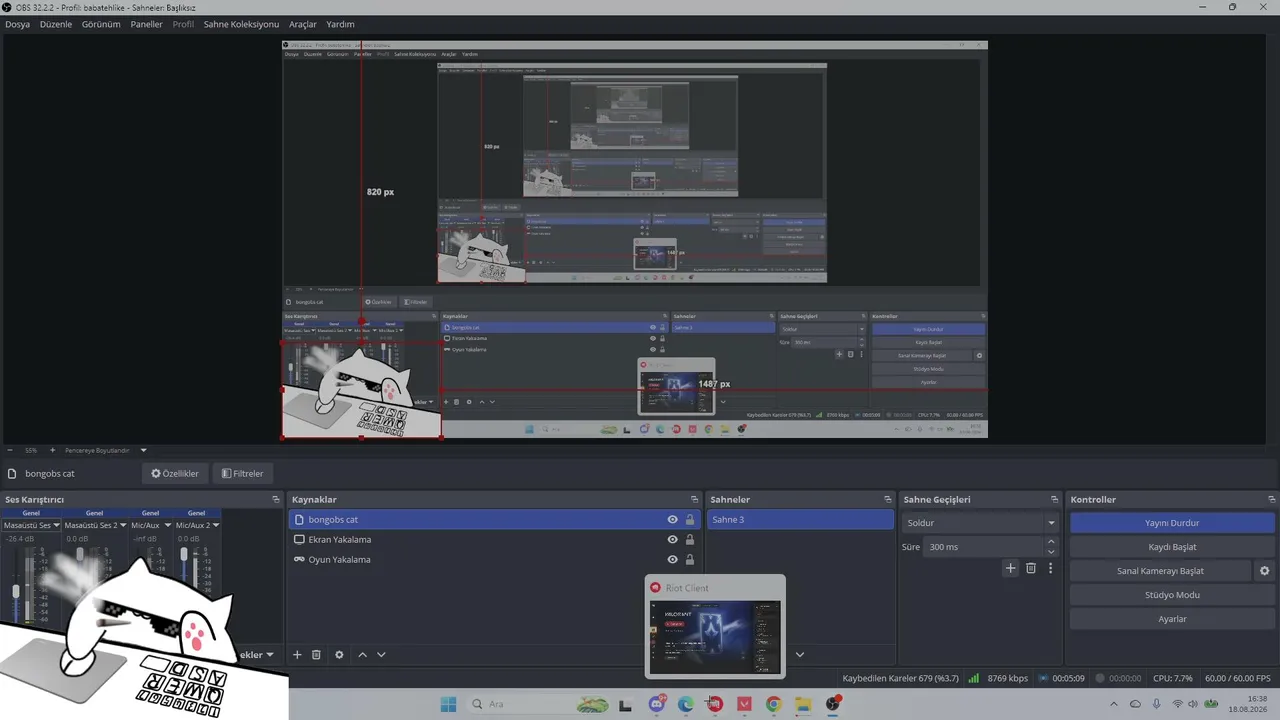Open the Windows Start menu

click(448, 704)
